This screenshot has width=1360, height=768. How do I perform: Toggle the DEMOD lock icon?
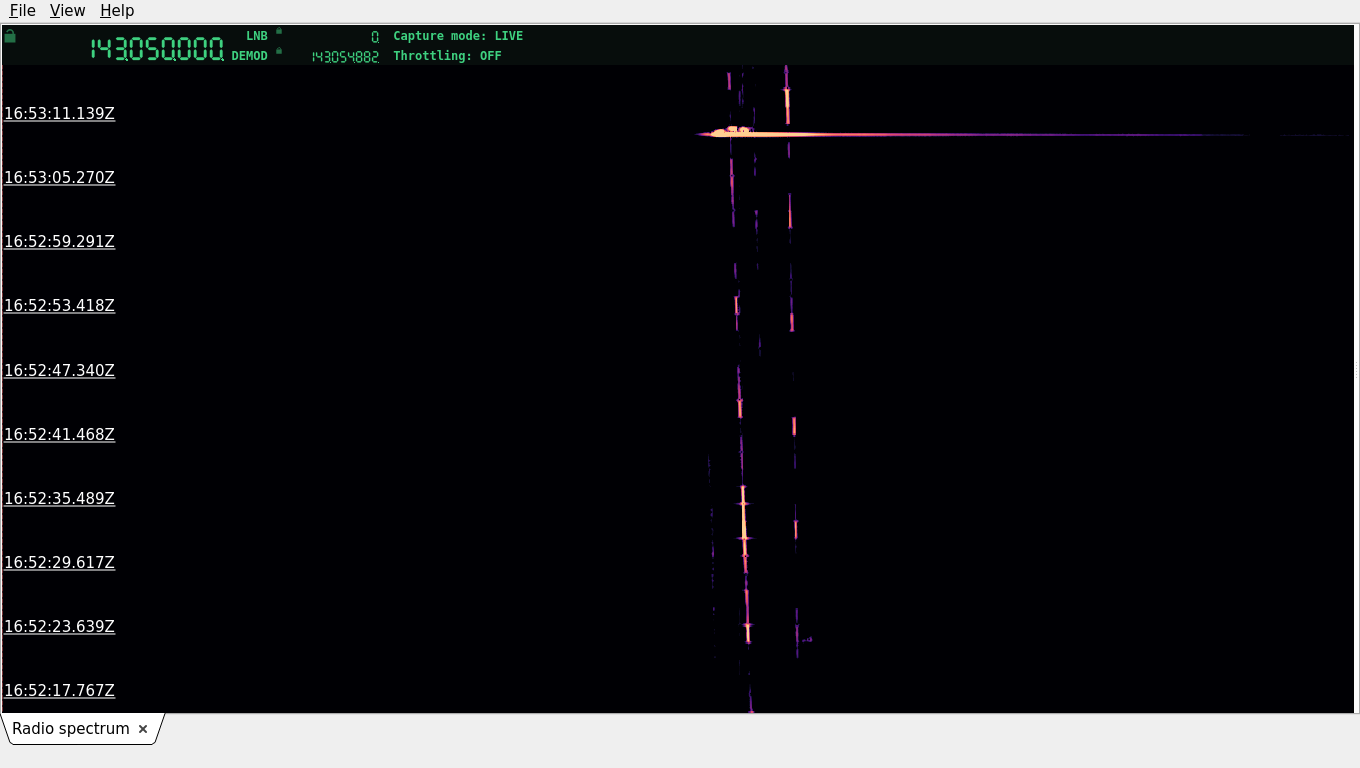coord(279,51)
